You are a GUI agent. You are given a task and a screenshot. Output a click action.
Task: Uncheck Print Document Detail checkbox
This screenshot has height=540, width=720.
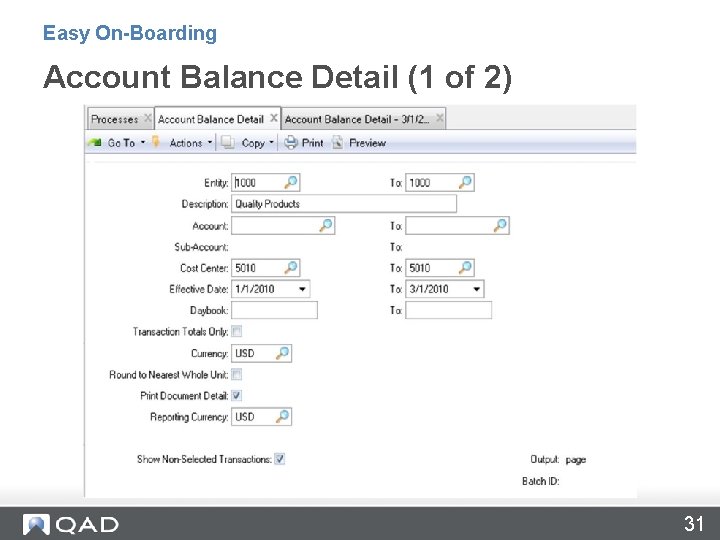[236, 395]
